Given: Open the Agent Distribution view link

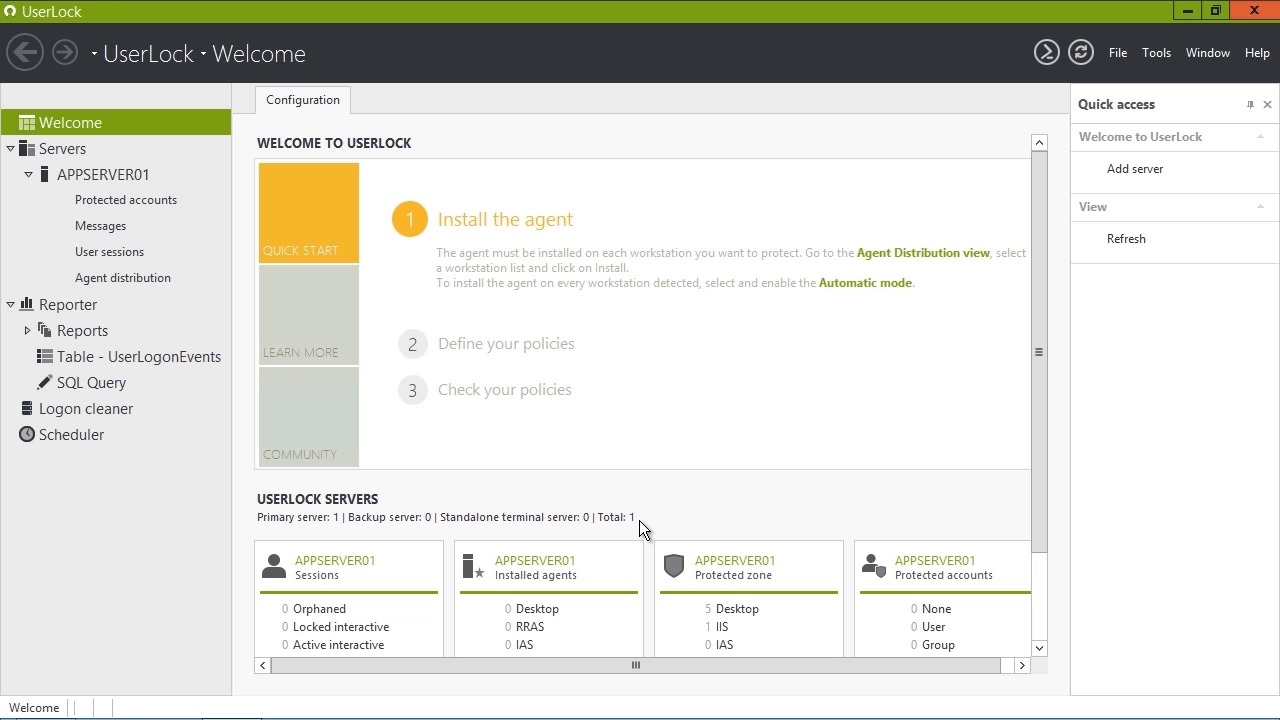Looking at the screenshot, I should [x=923, y=253].
